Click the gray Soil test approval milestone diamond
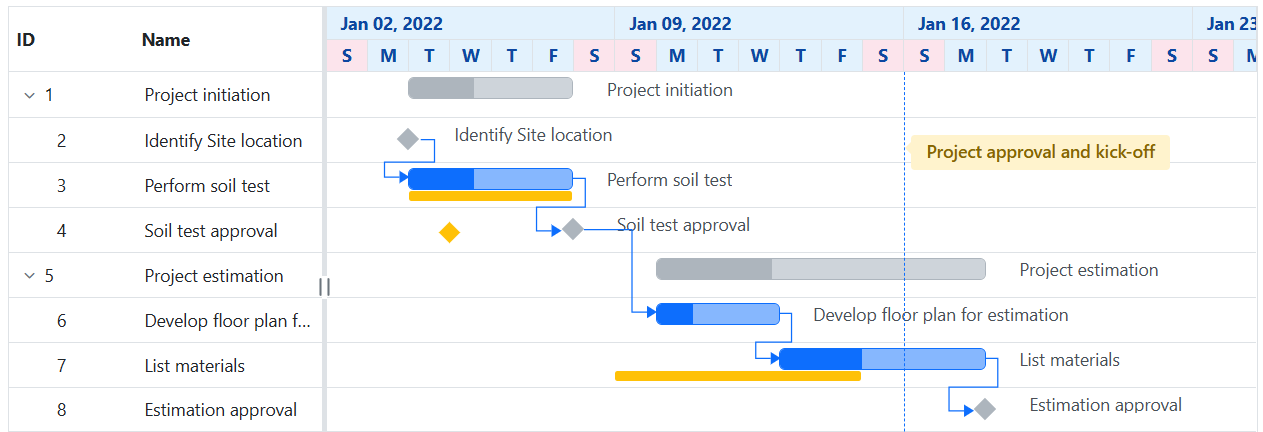Viewport: 1263px width, 432px height. (573, 229)
